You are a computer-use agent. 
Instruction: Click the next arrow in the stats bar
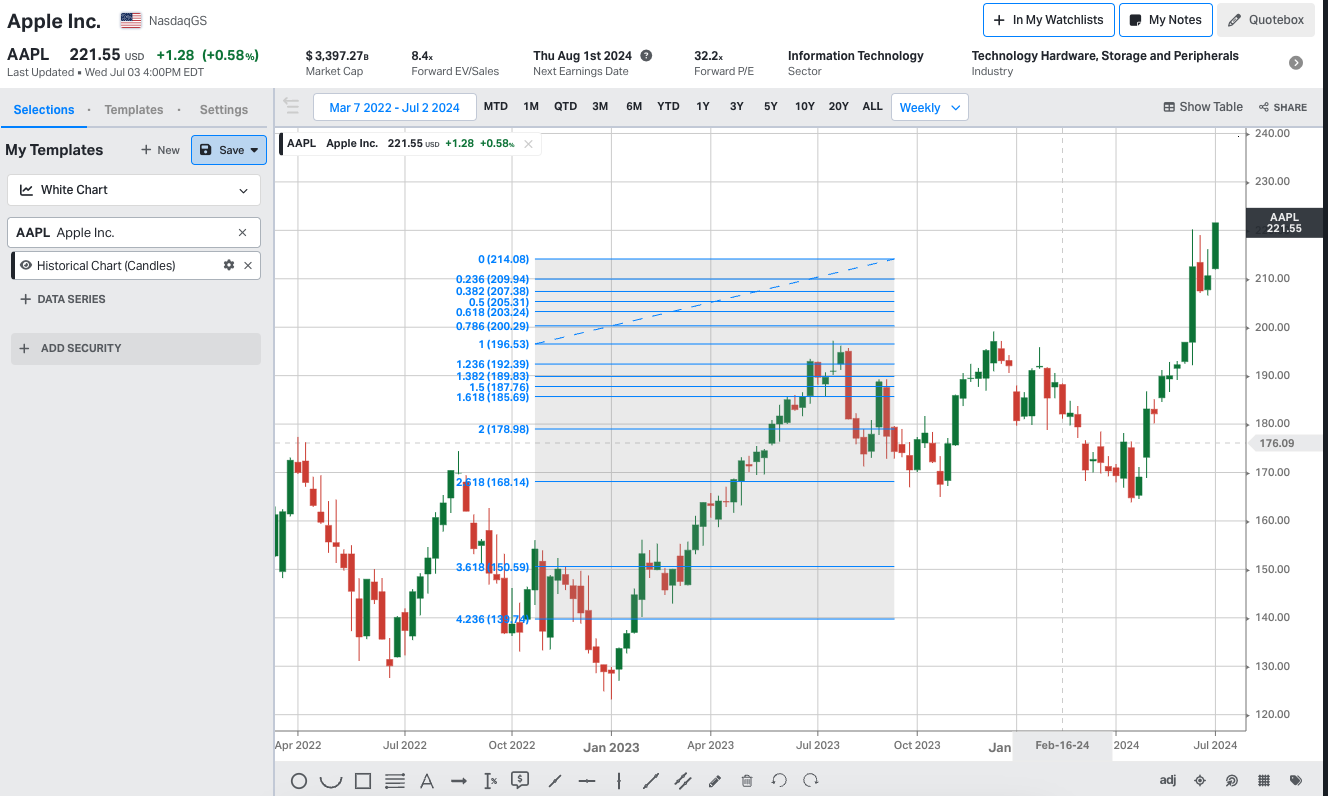[1296, 63]
